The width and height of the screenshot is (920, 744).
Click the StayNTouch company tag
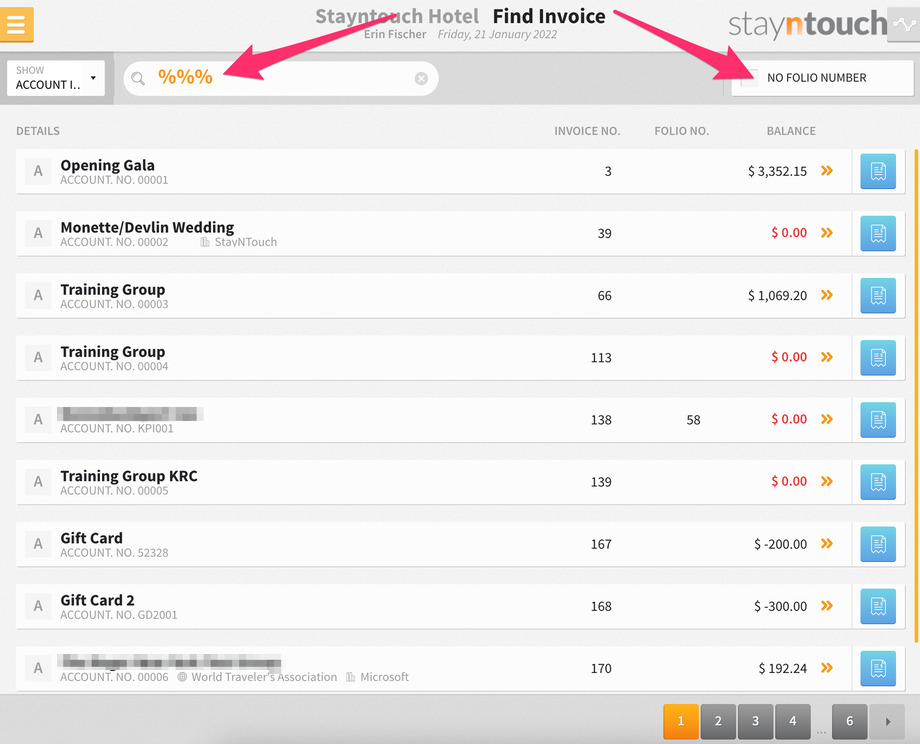pos(239,242)
